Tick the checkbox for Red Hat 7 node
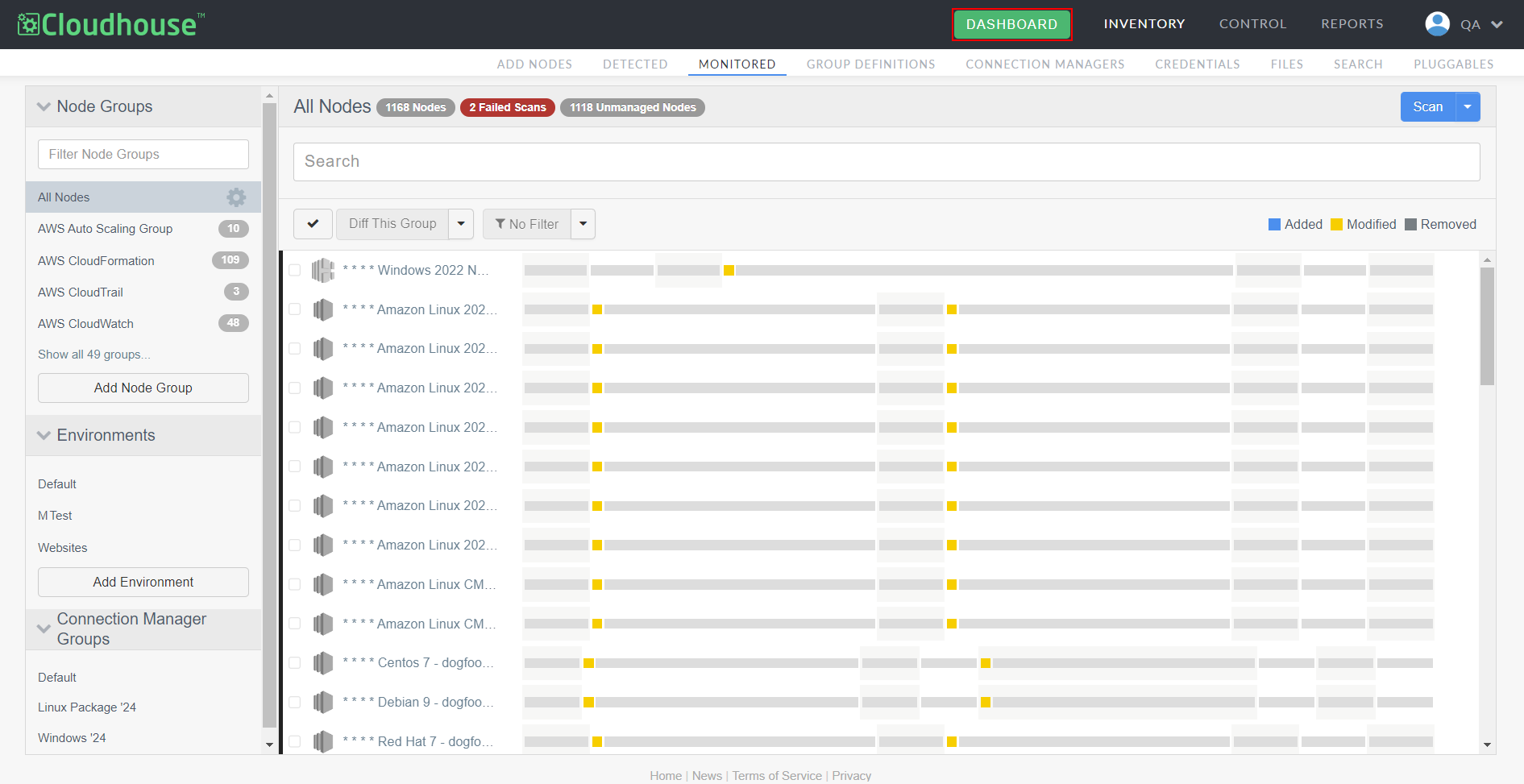The image size is (1524, 784). click(x=295, y=741)
